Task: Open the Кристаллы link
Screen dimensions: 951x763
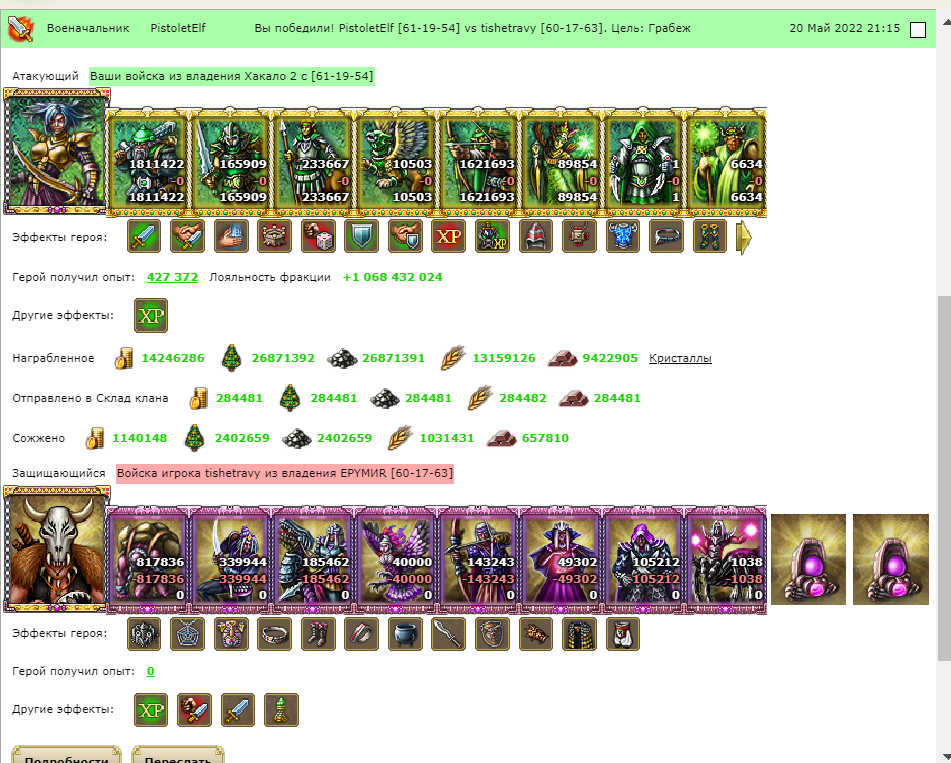Action: [680, 358]
